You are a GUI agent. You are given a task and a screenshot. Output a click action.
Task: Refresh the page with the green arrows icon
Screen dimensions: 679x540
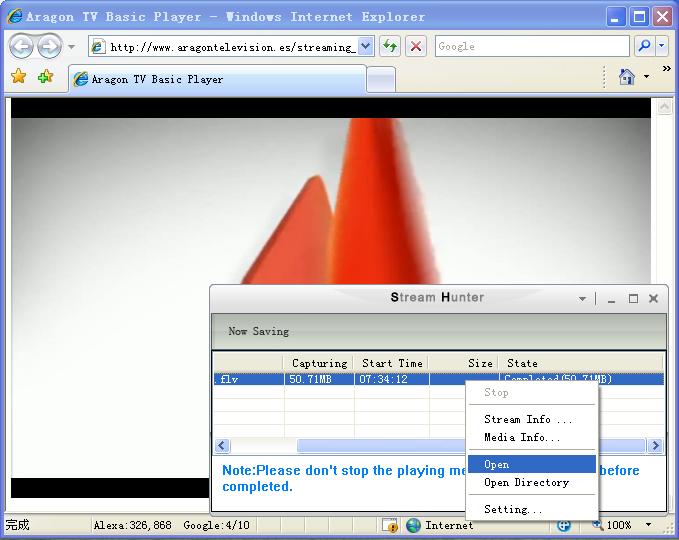click(390, 46)
